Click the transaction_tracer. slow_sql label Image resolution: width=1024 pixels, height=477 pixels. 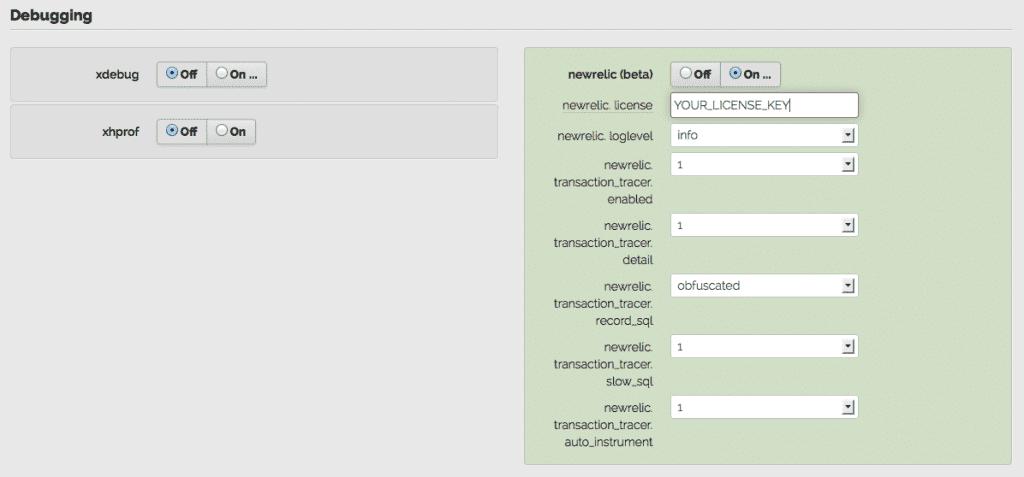[x=603, y=364]
